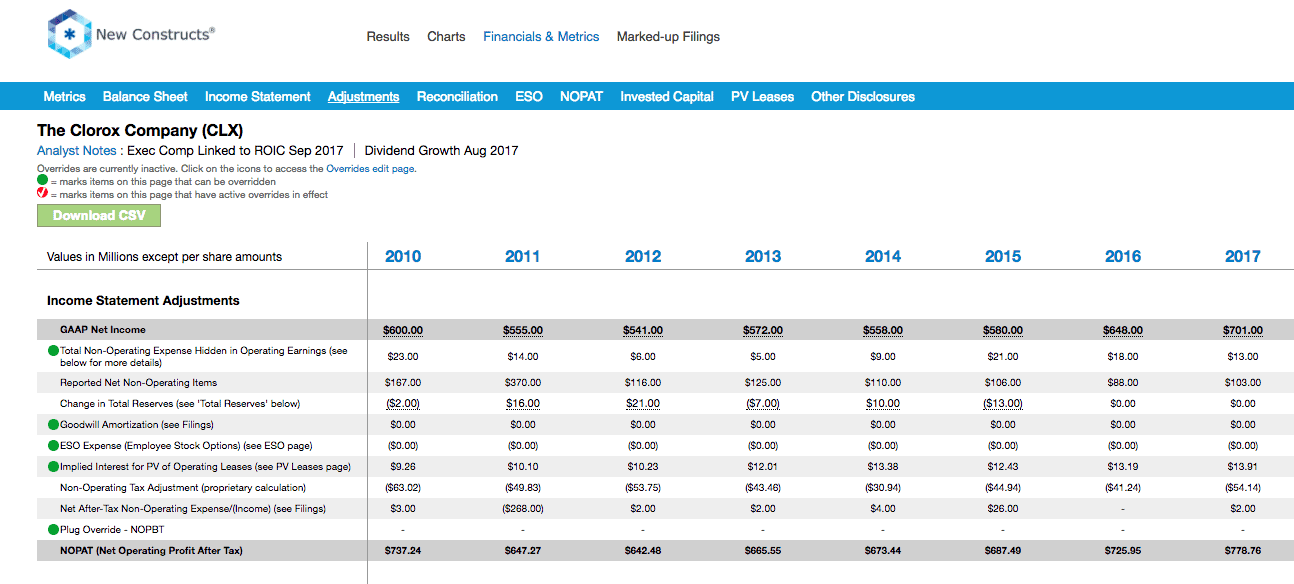Click the 2010 column header
This screenshot has width=1294, height=584.
(403, 257)
